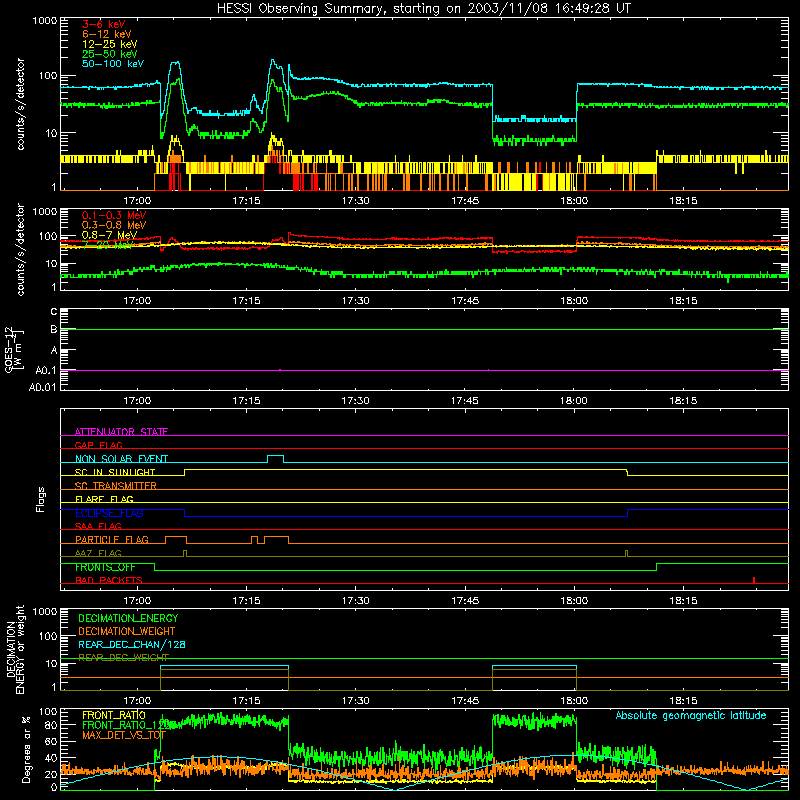Click 17:00 time label under keV panel
The image size is (800, 800).
point(137,201)
